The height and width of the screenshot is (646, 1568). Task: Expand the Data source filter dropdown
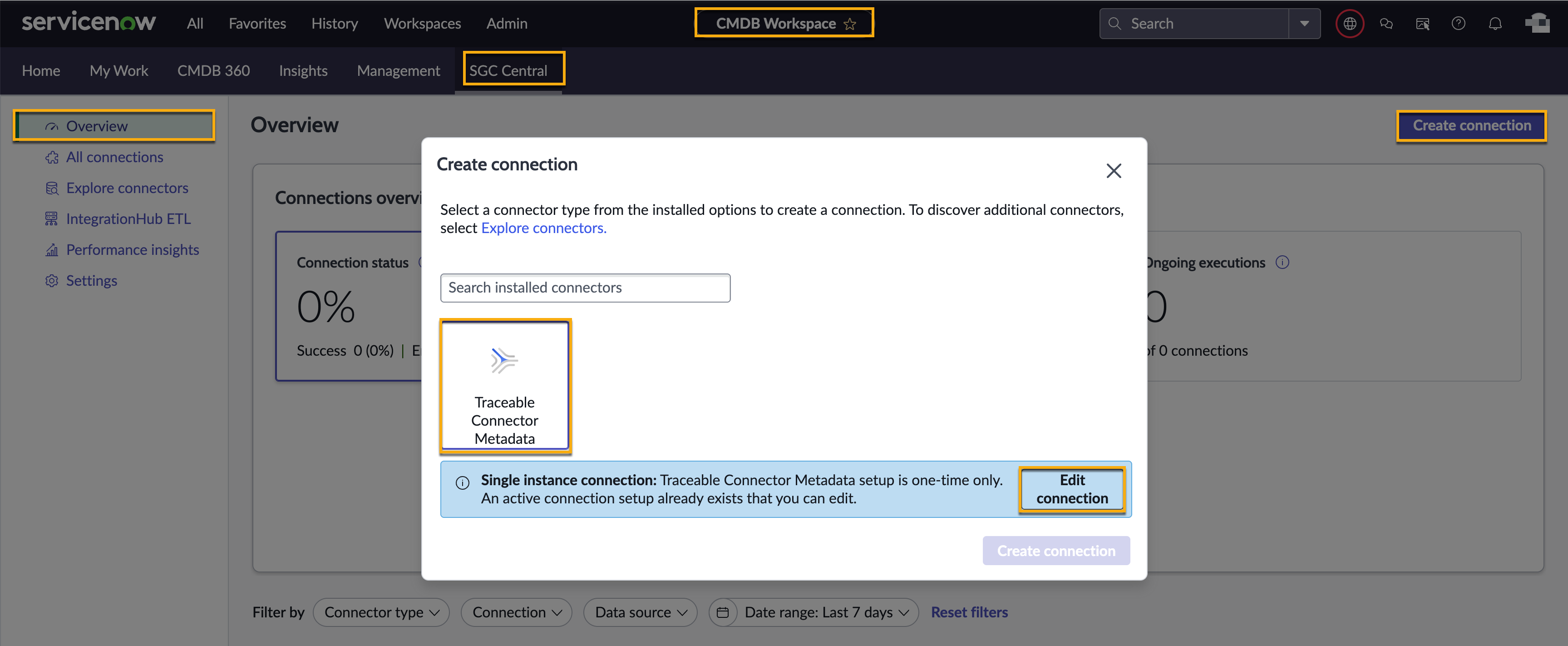[641, 612]
